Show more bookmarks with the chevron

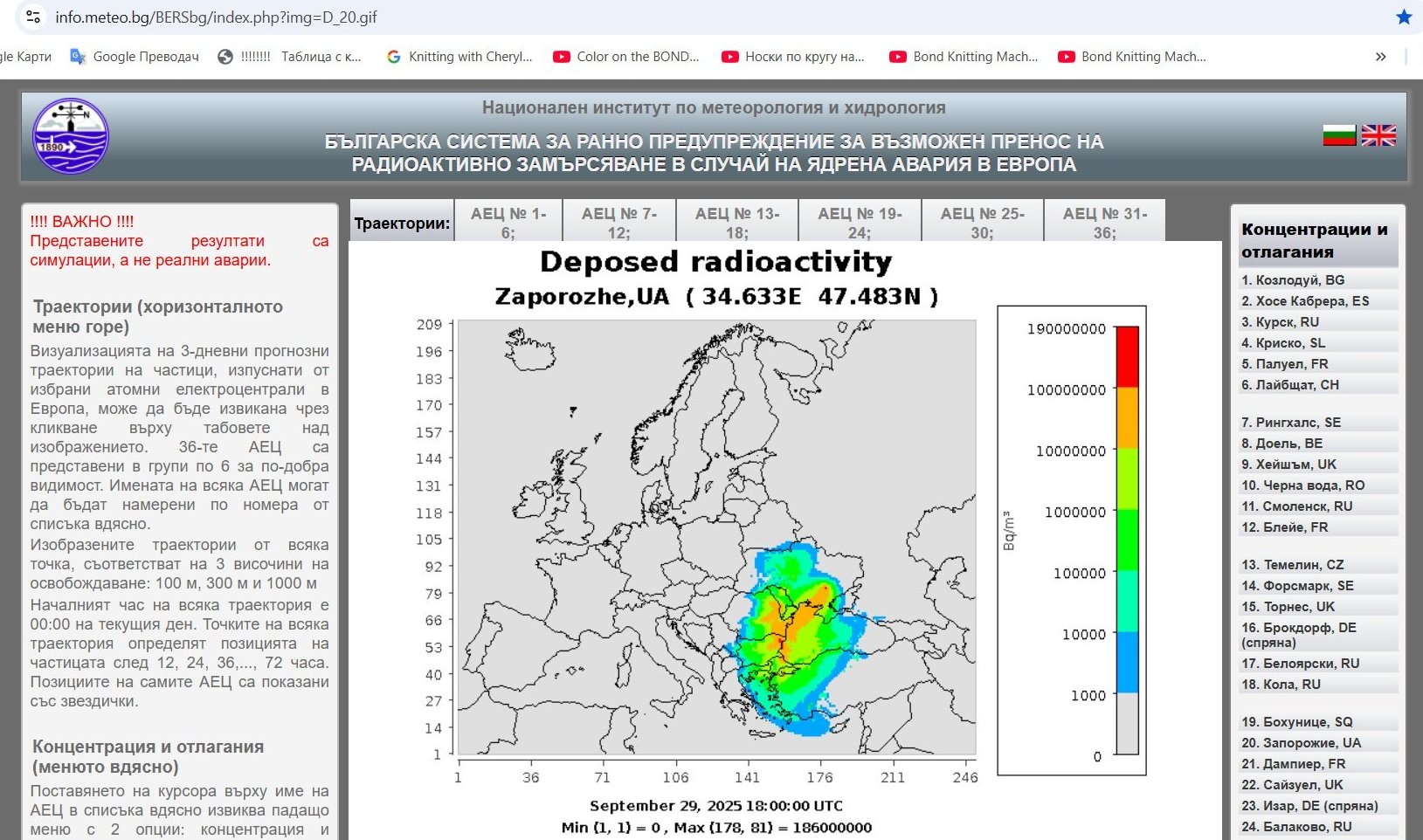point(1380,57)
